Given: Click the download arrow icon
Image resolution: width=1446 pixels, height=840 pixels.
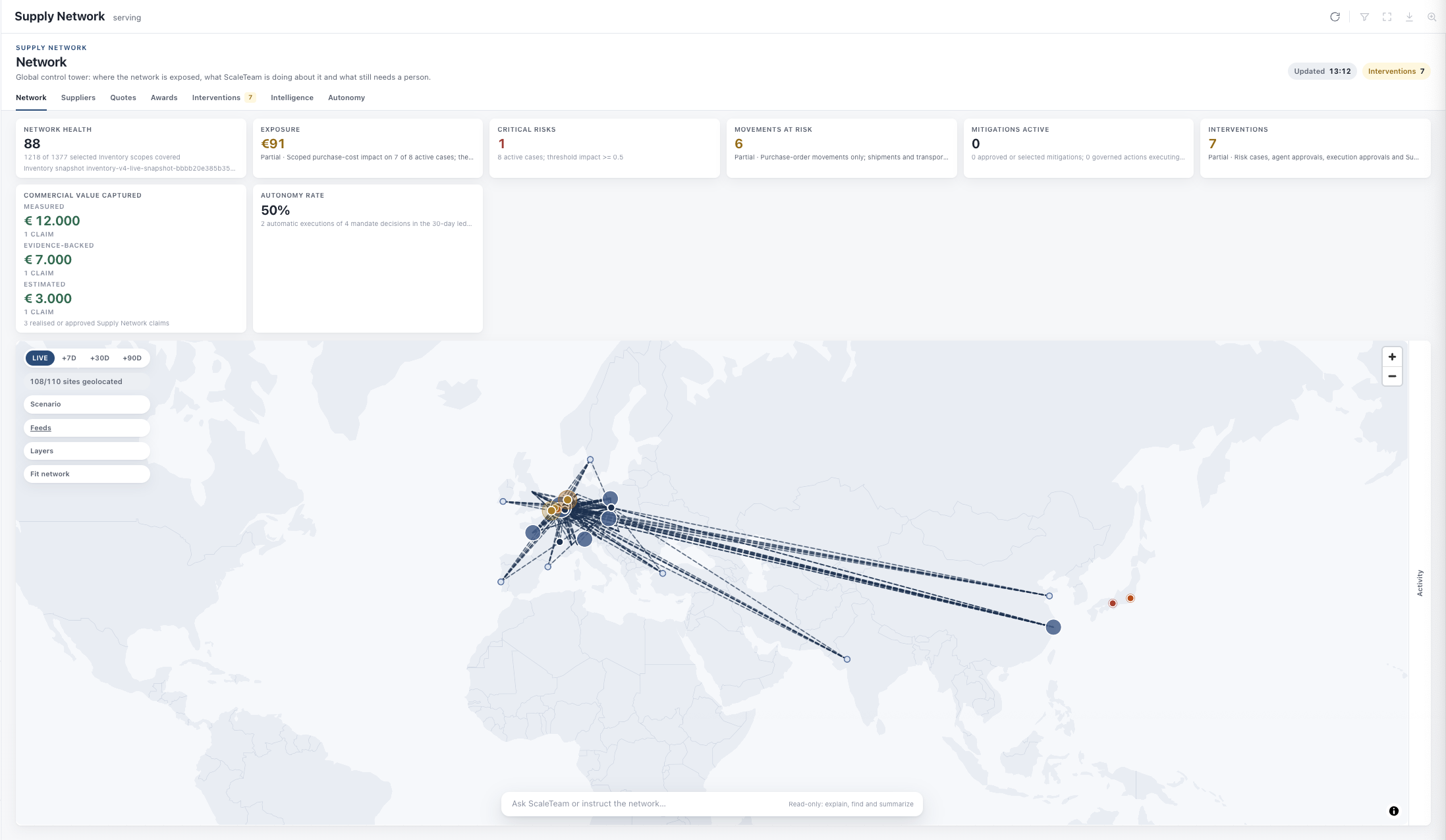Looking at the screenshot, I should tap(1409, 17).
